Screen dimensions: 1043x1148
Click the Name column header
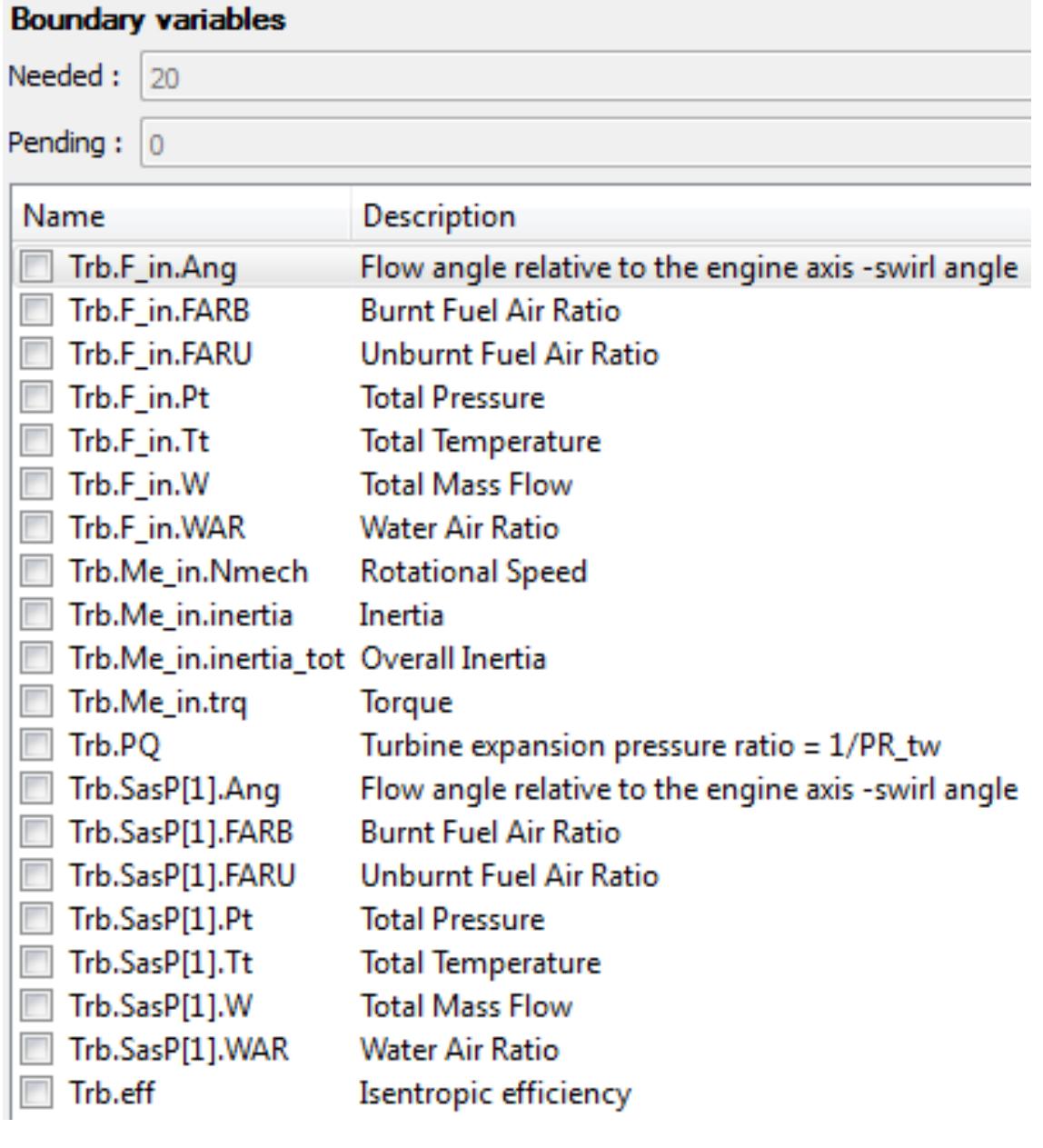[182, 217]
